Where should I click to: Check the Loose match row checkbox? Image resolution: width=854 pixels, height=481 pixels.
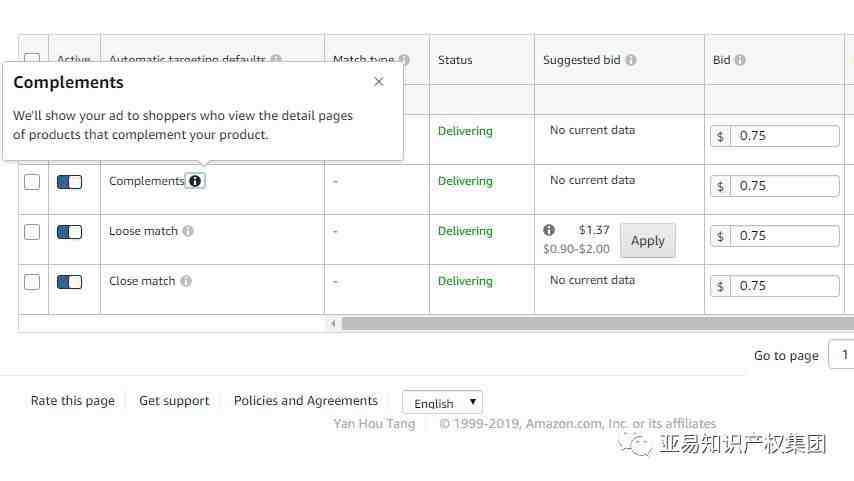tap(32, 232)
